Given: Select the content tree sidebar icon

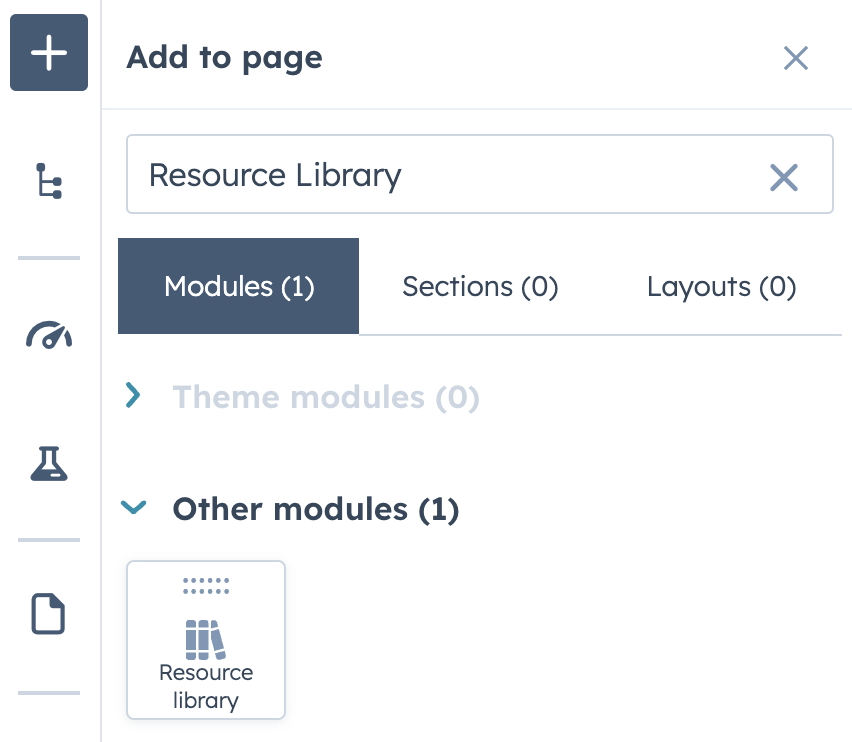Looking at the screenshot, I should (x=48, y=182).
